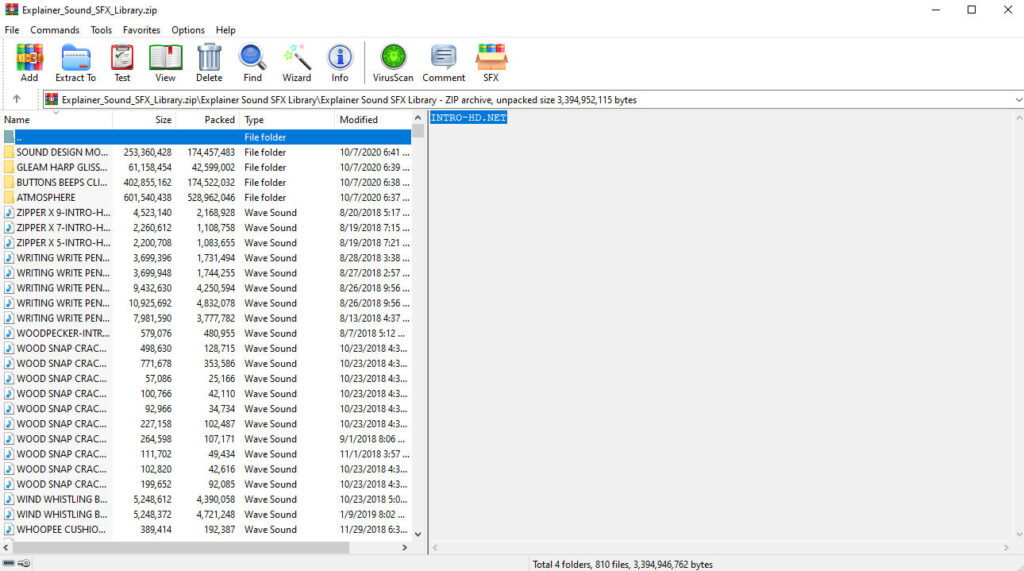This screenshot has height=571, width=1024.
Task: Sort file list by the Type column
Action: [287, 120]
